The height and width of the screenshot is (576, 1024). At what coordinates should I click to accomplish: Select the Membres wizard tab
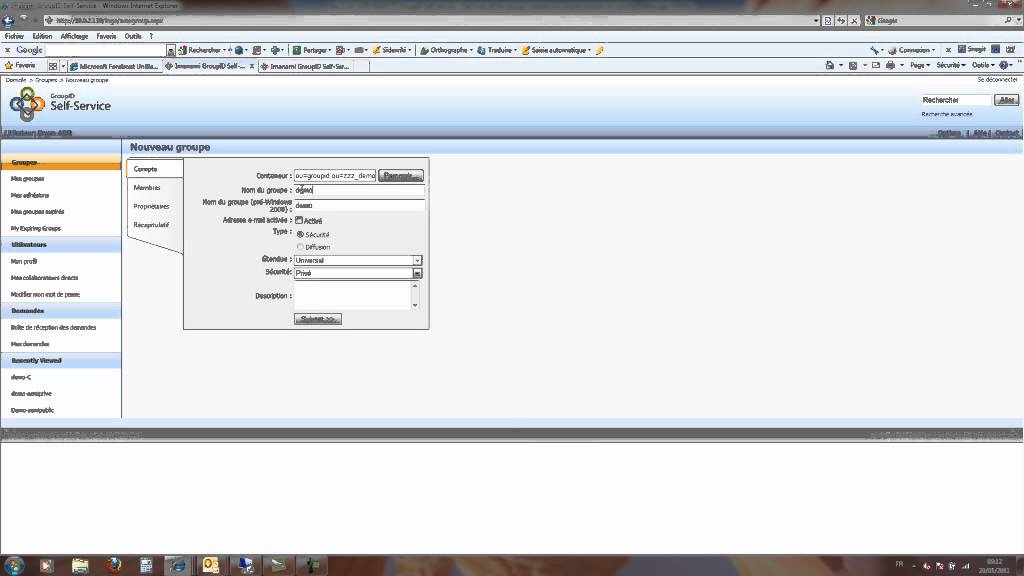tap(147, 187)
